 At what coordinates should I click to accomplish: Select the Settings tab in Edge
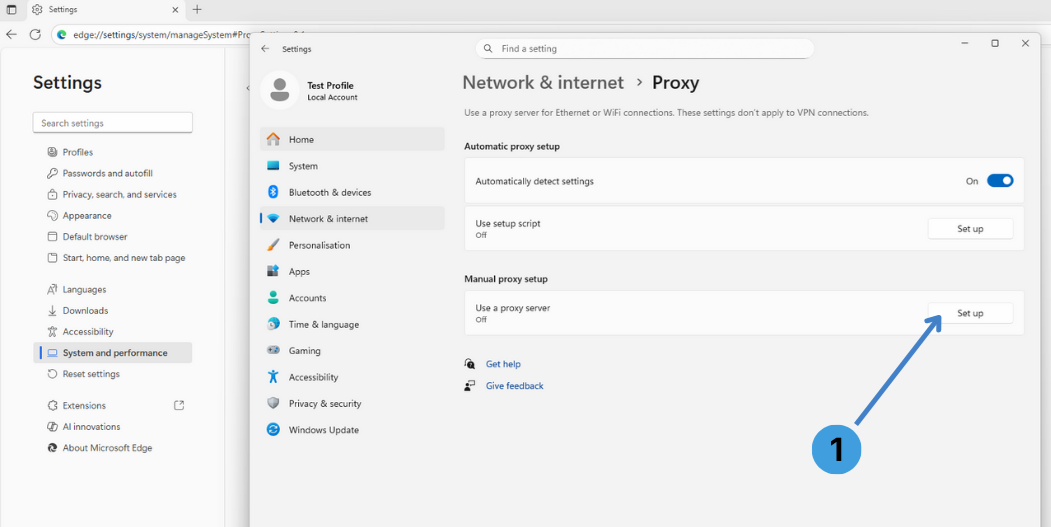(x=105, y=9)
